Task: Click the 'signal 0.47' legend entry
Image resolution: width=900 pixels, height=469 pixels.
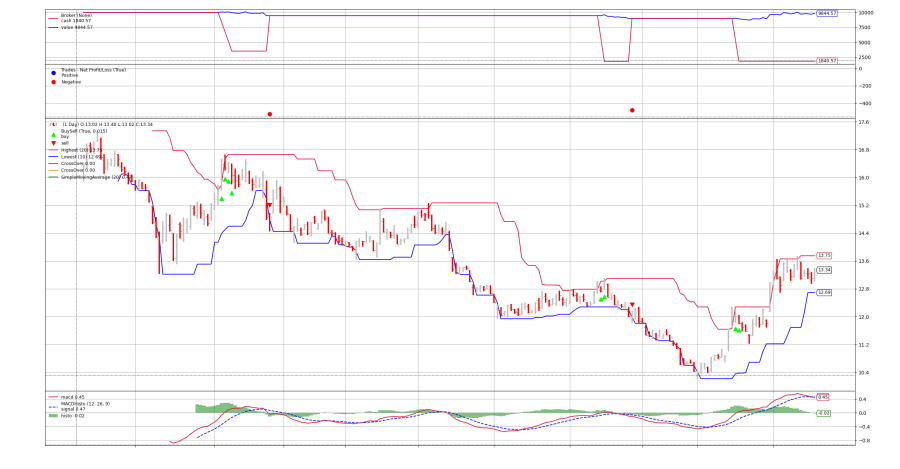Action: click(x=73, y=409)
